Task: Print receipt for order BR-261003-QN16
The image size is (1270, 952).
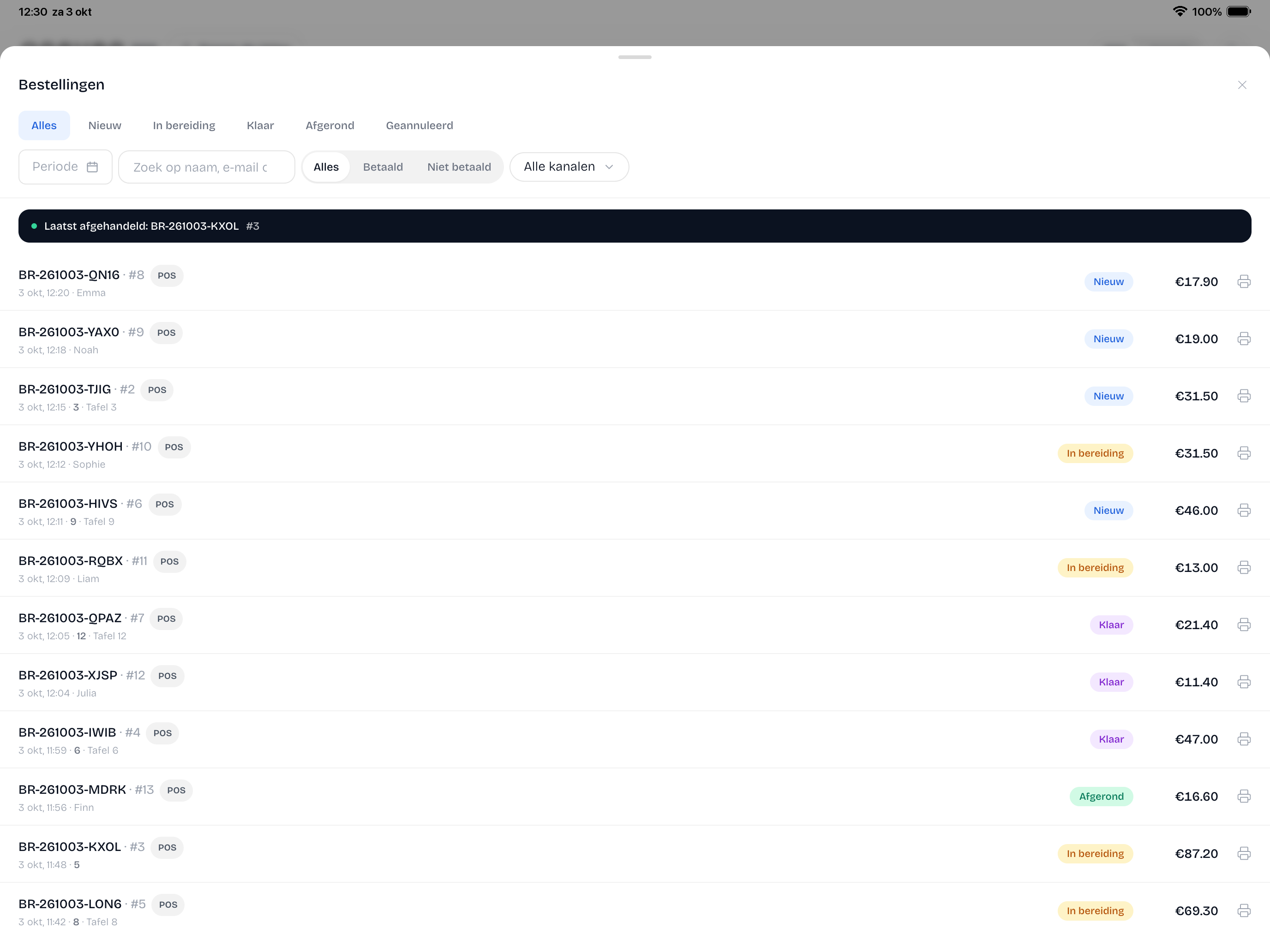Action: click(x=1244, y=282)
